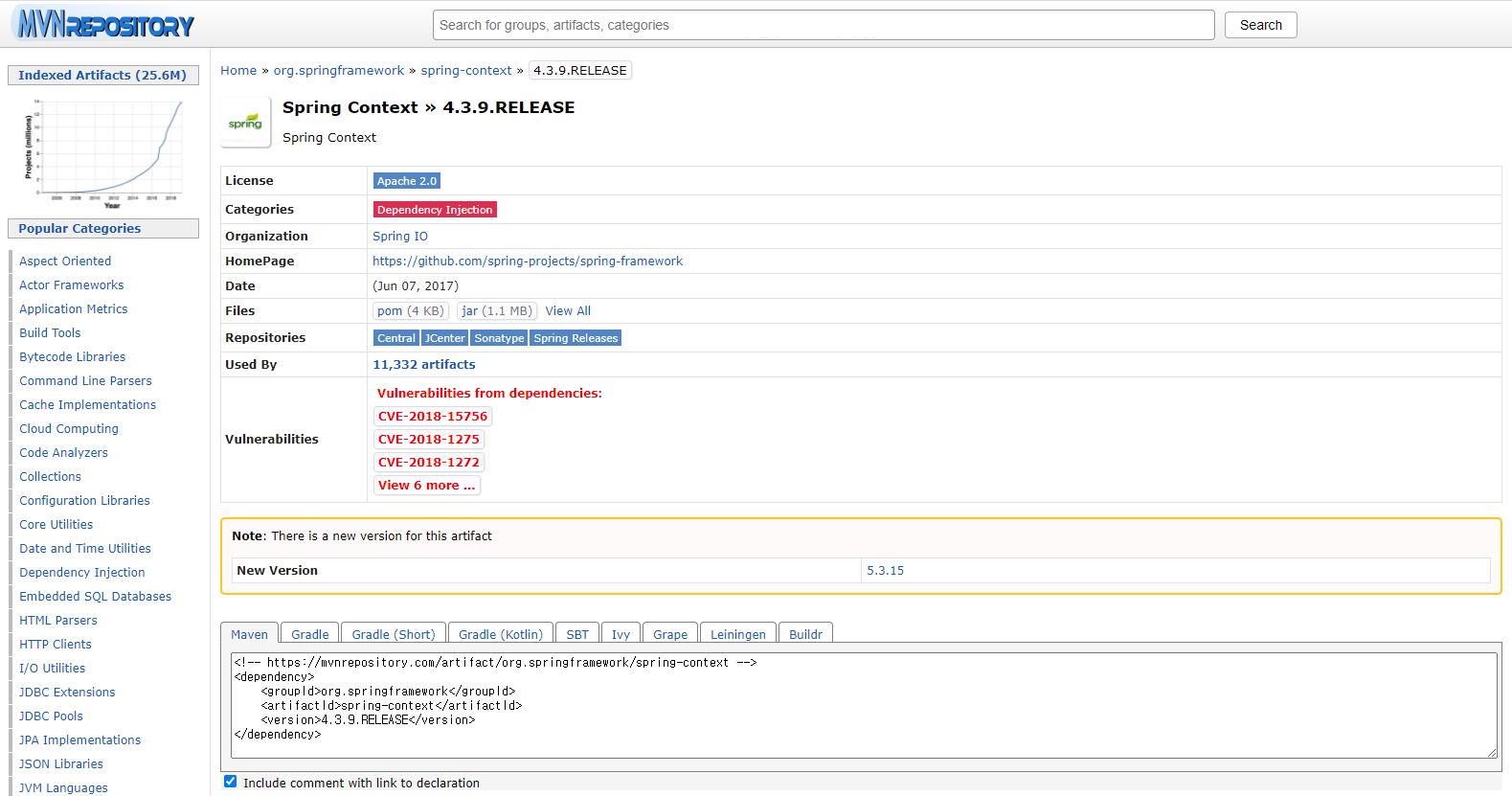Image resolution: width=1512 pixels, height=796 pixels.
Task: Open the JCenter repository badge
Action: (444, 338)
